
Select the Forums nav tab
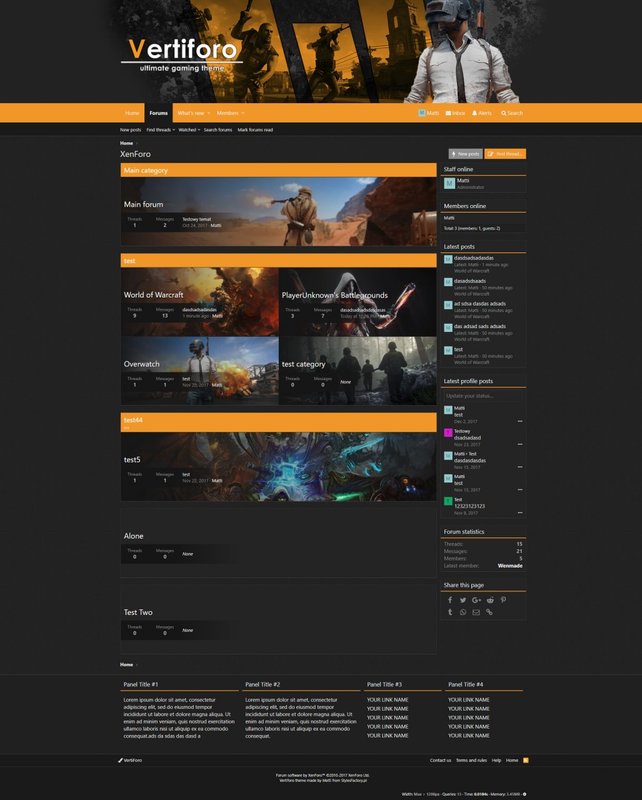coord(158,113)
